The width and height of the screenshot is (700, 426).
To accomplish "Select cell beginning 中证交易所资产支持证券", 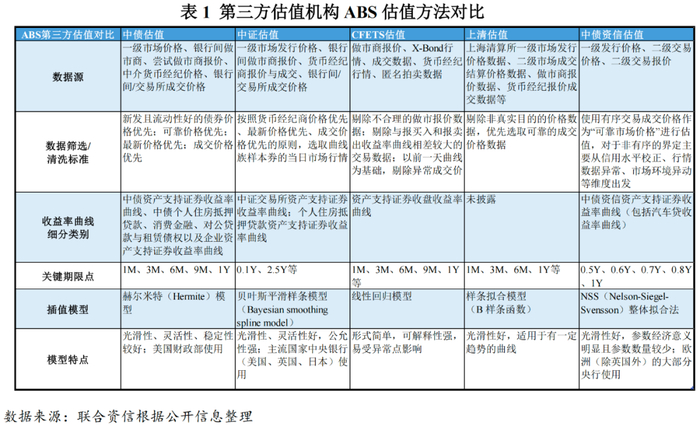I will [292, 227].
